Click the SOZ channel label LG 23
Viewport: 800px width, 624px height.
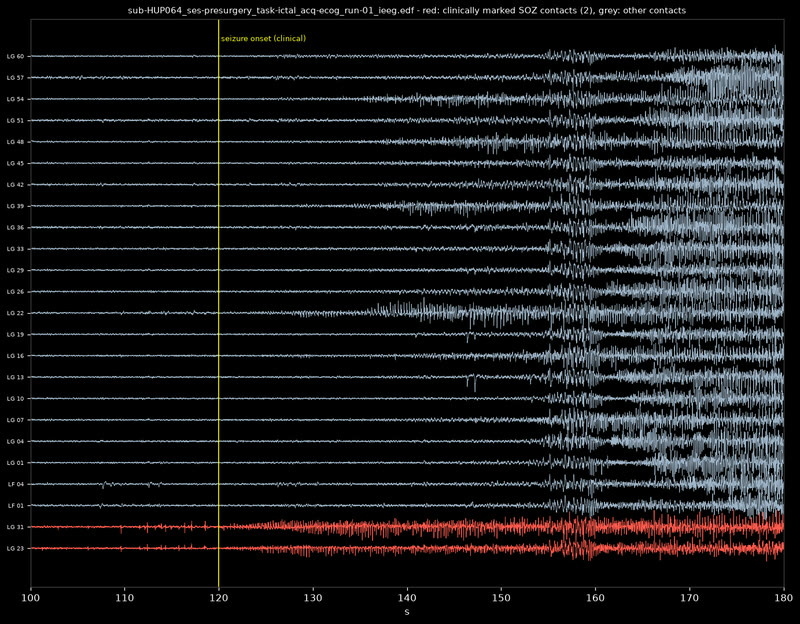[x=15, y=548]
